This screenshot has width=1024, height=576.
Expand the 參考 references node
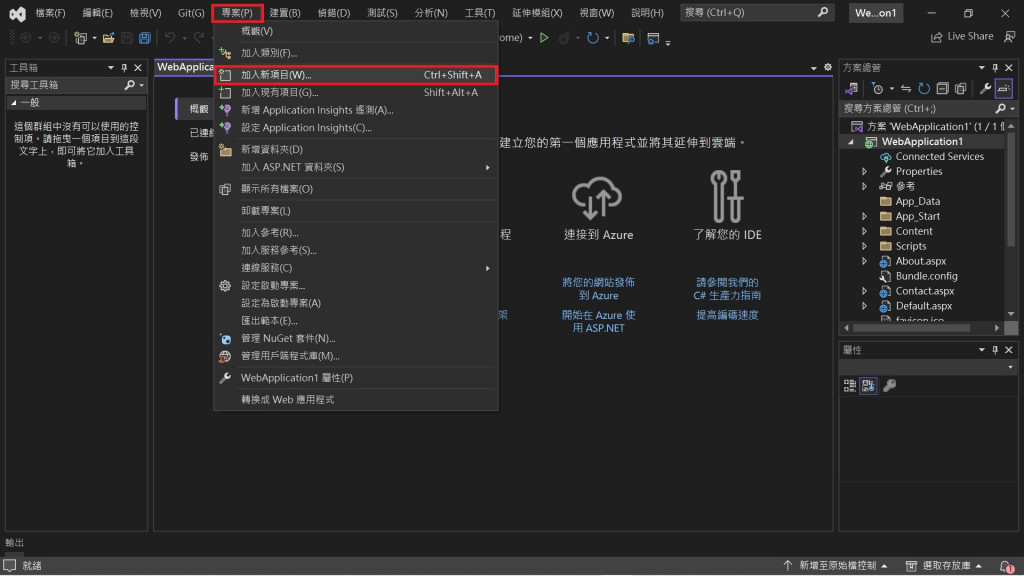[865, 186]
